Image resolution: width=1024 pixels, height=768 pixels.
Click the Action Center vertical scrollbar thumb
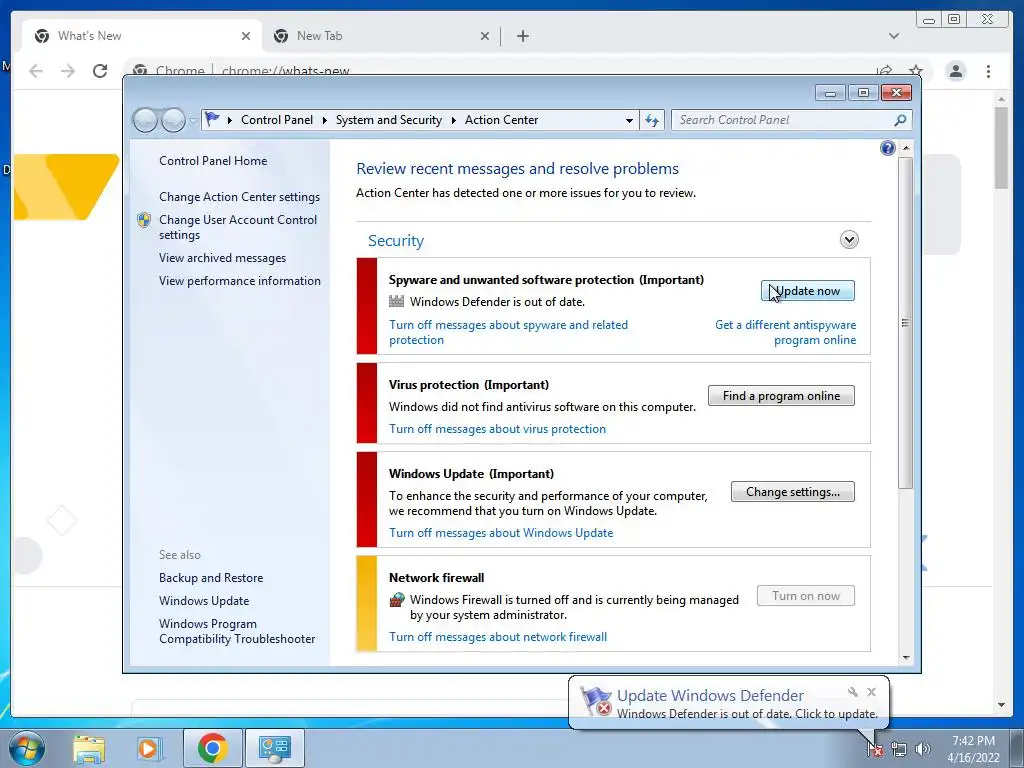point(905,323)
